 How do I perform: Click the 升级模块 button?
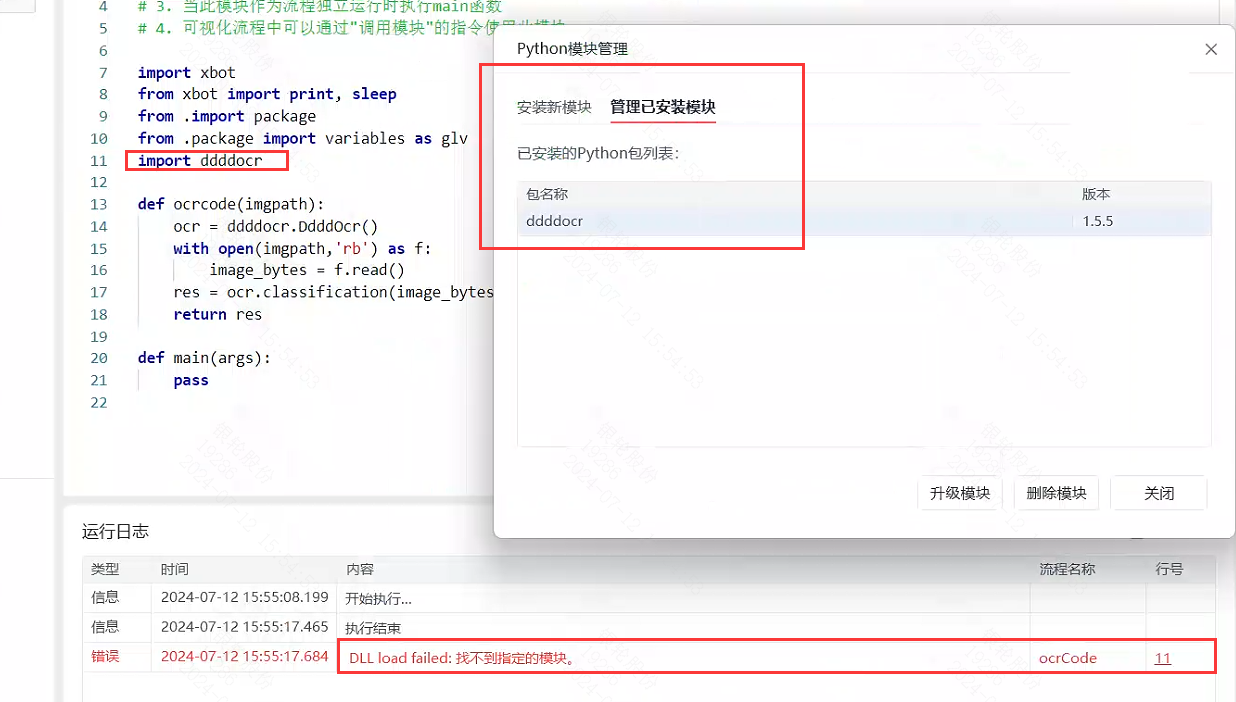point(959,493)
